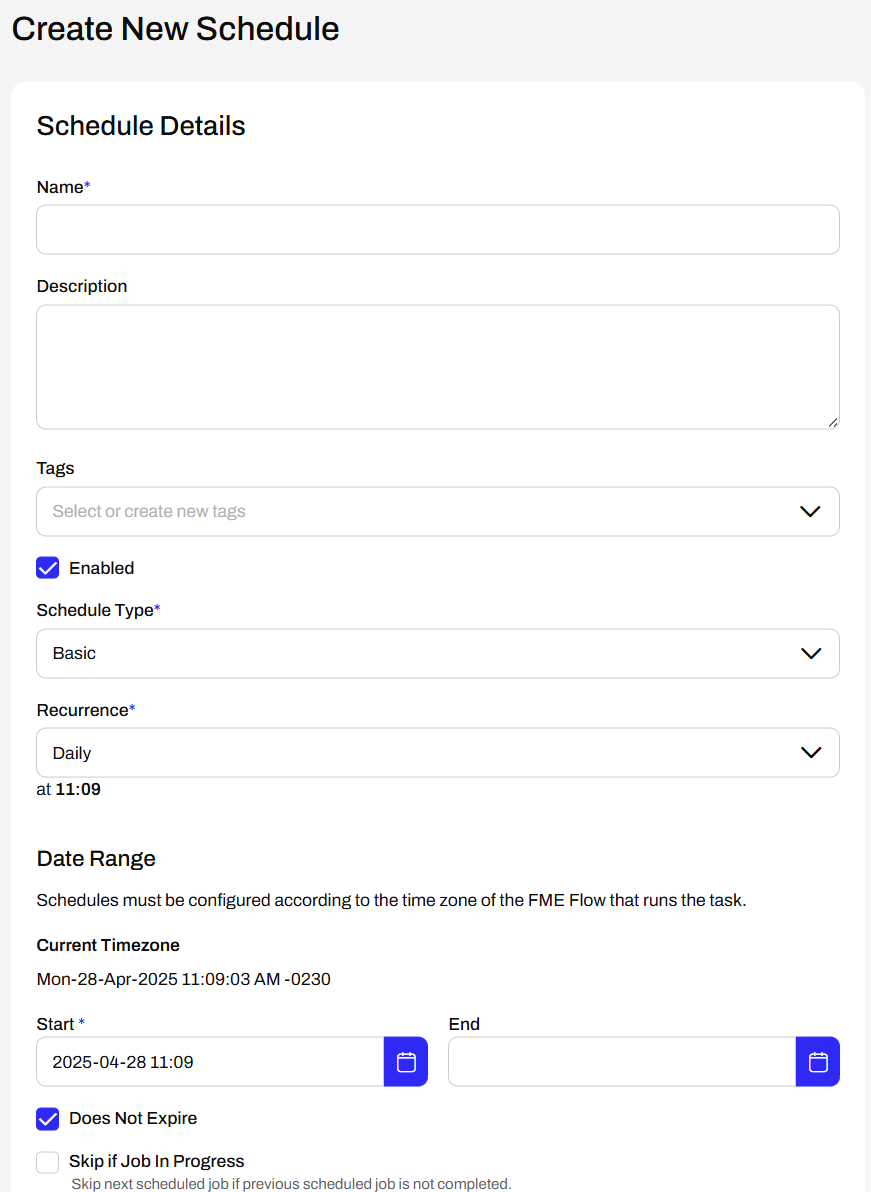Grab the Description box resize handle

[833, 423]
